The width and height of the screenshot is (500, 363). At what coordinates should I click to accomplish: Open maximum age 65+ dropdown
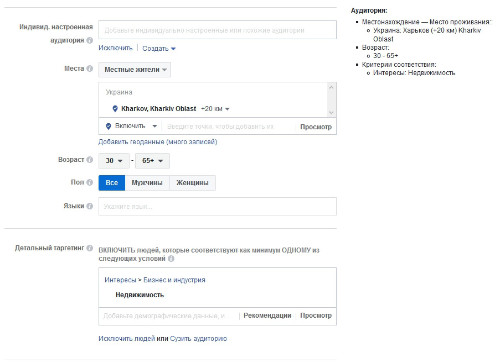click(152, 161)
